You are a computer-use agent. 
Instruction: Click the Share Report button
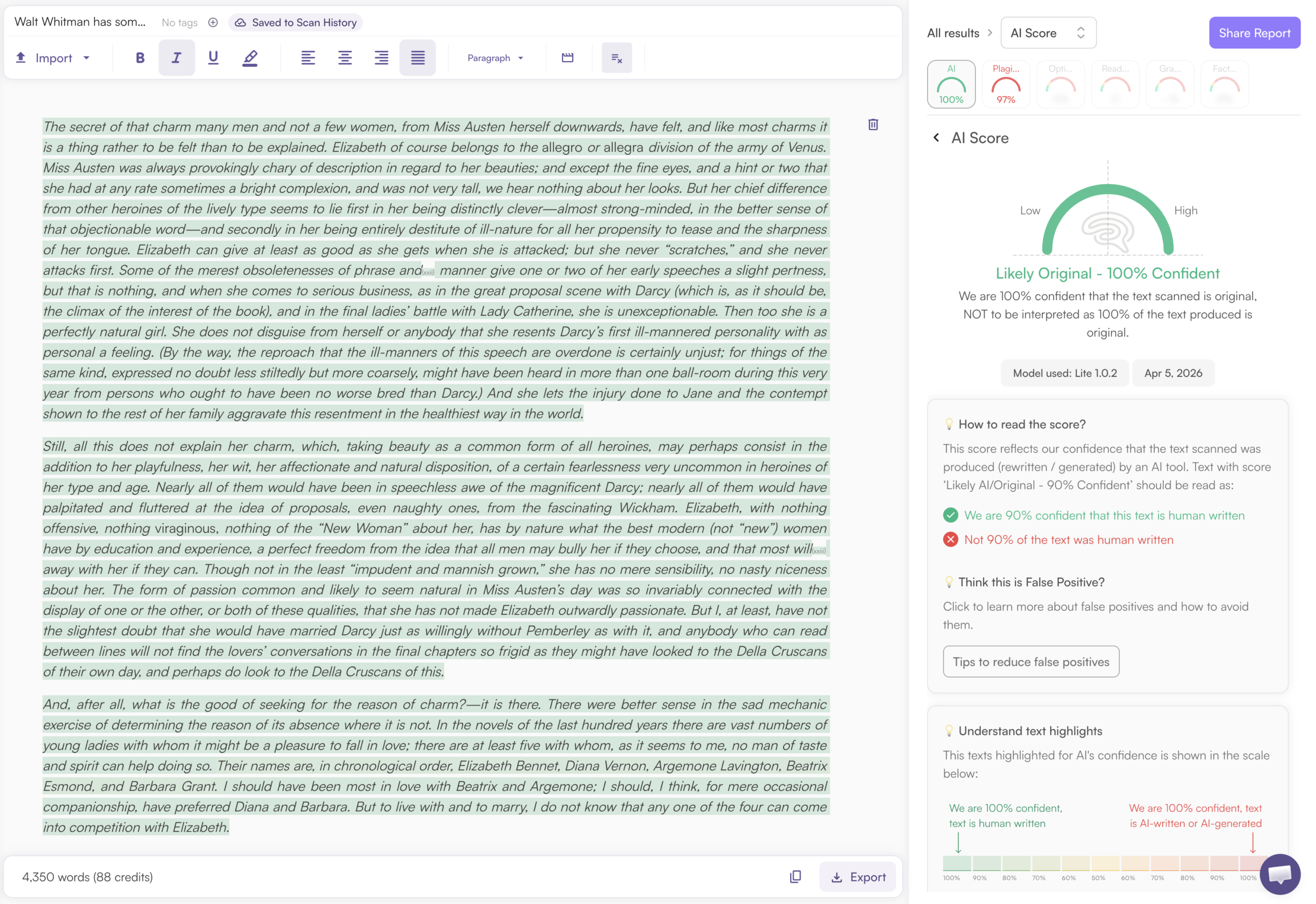tap(1254, 33)
